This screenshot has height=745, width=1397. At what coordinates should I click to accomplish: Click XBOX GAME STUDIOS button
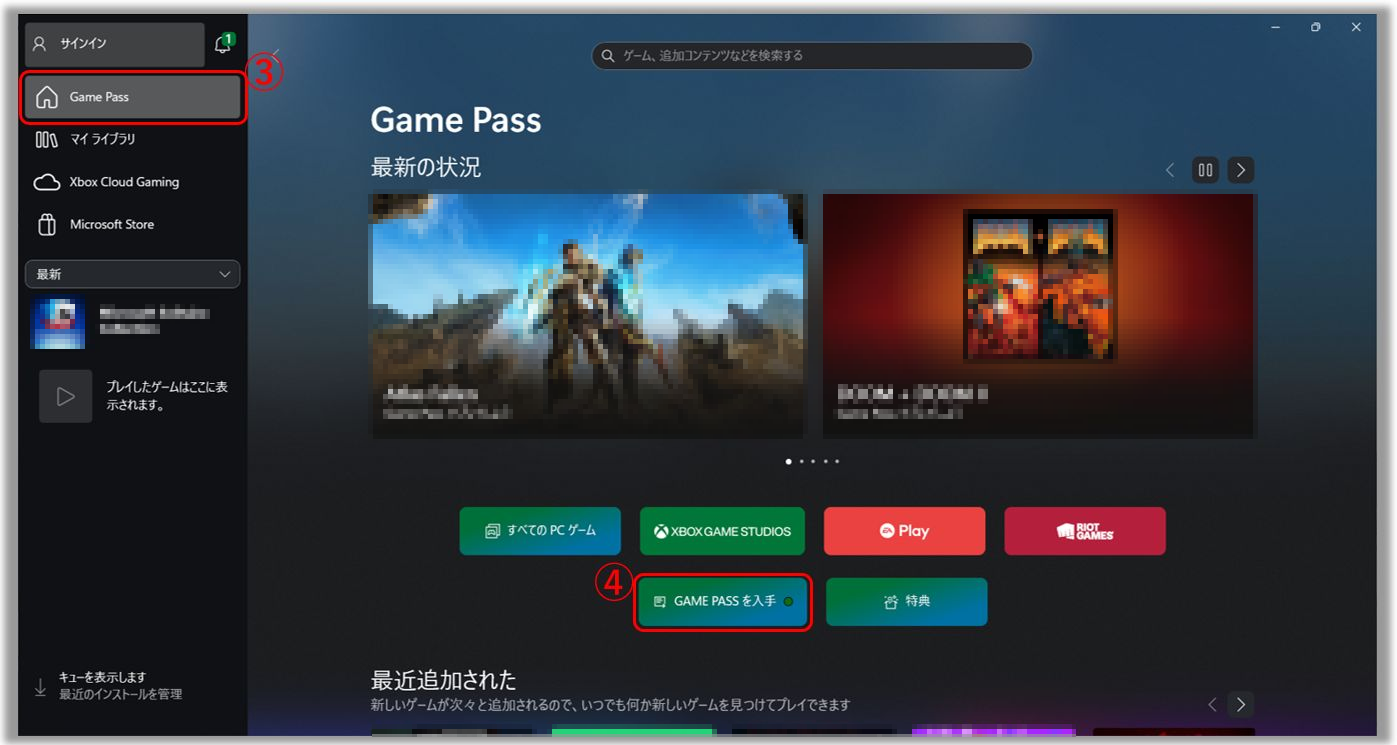(x=722, y=531)
